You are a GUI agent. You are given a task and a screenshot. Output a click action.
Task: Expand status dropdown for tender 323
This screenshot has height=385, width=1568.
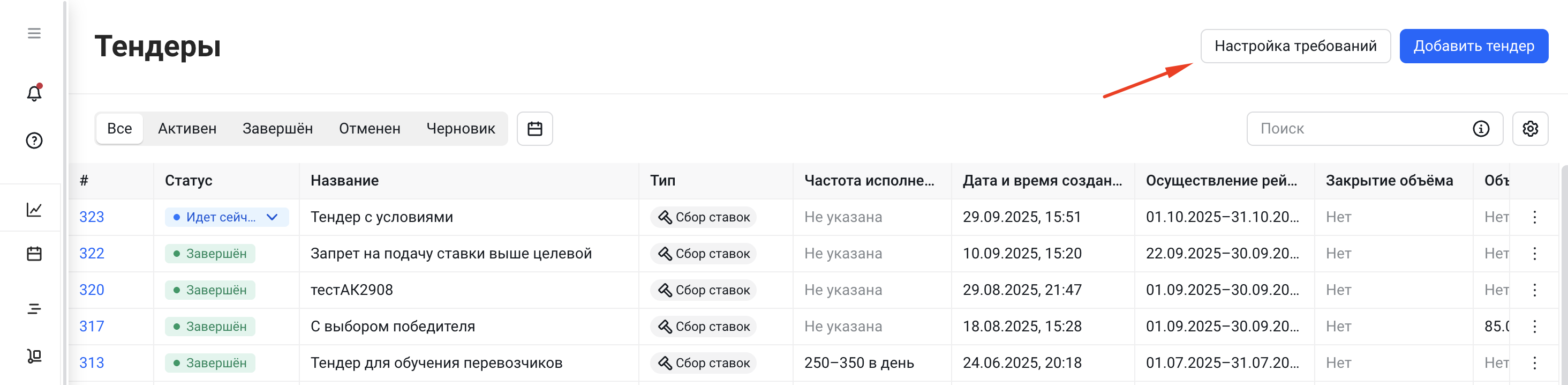(272, 217)
